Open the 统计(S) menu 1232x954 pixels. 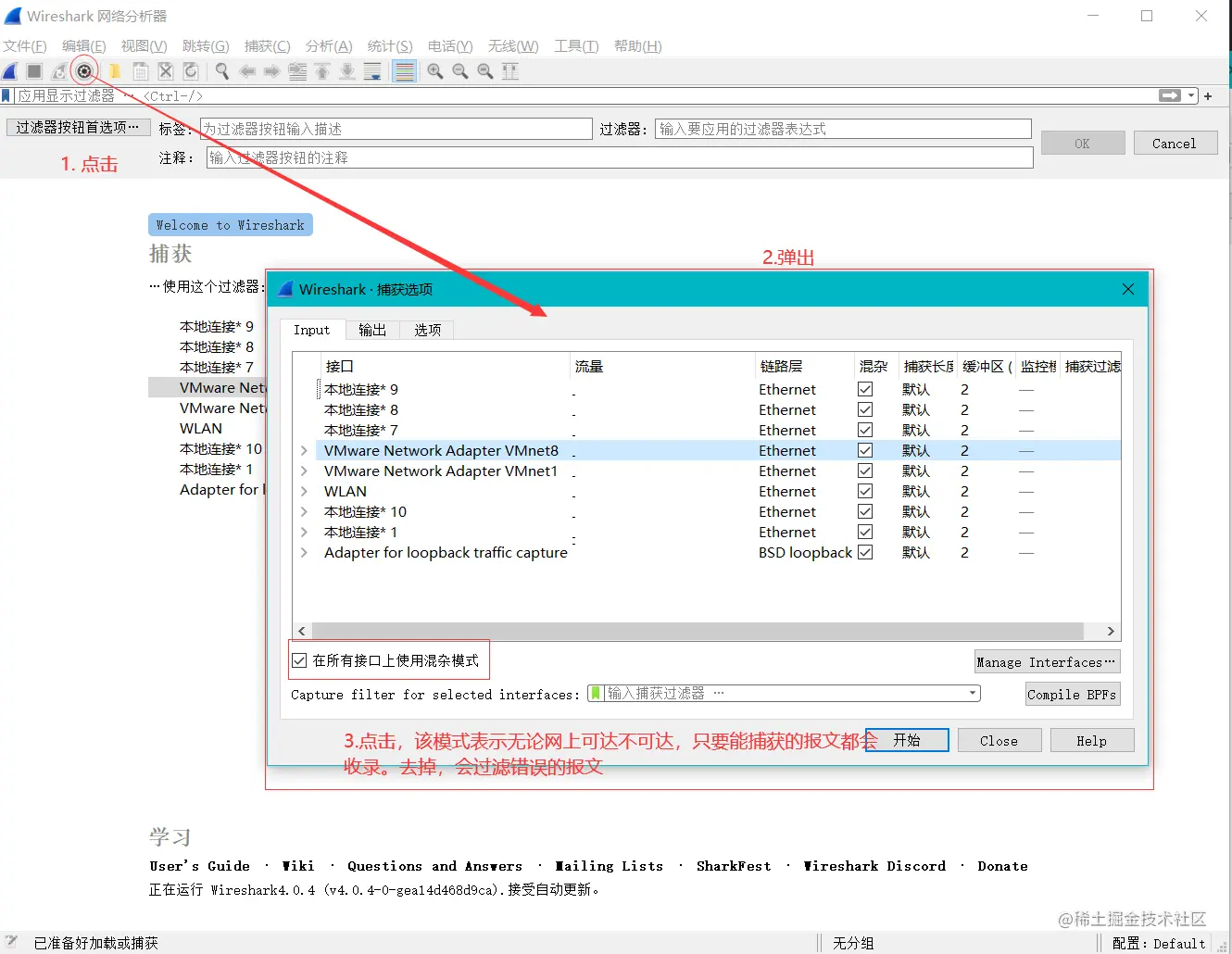(x=390, y=45)
